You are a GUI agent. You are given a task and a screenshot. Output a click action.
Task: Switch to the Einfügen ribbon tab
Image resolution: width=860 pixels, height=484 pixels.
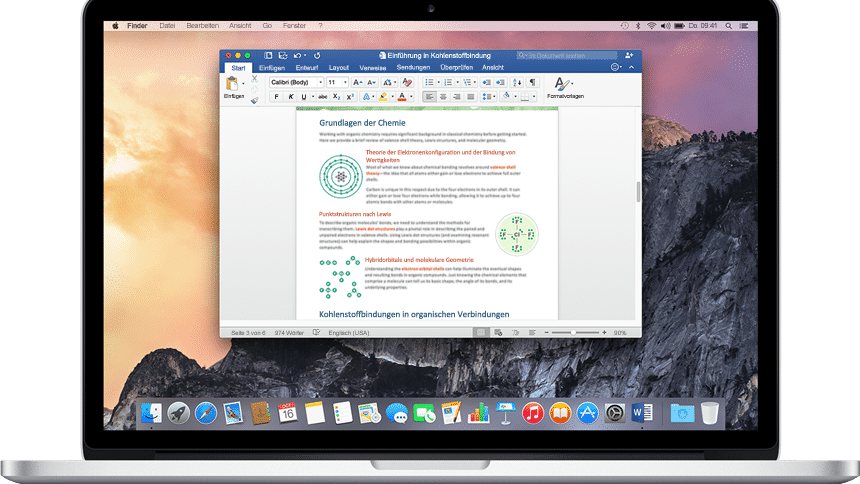click(x=271, y=68)
